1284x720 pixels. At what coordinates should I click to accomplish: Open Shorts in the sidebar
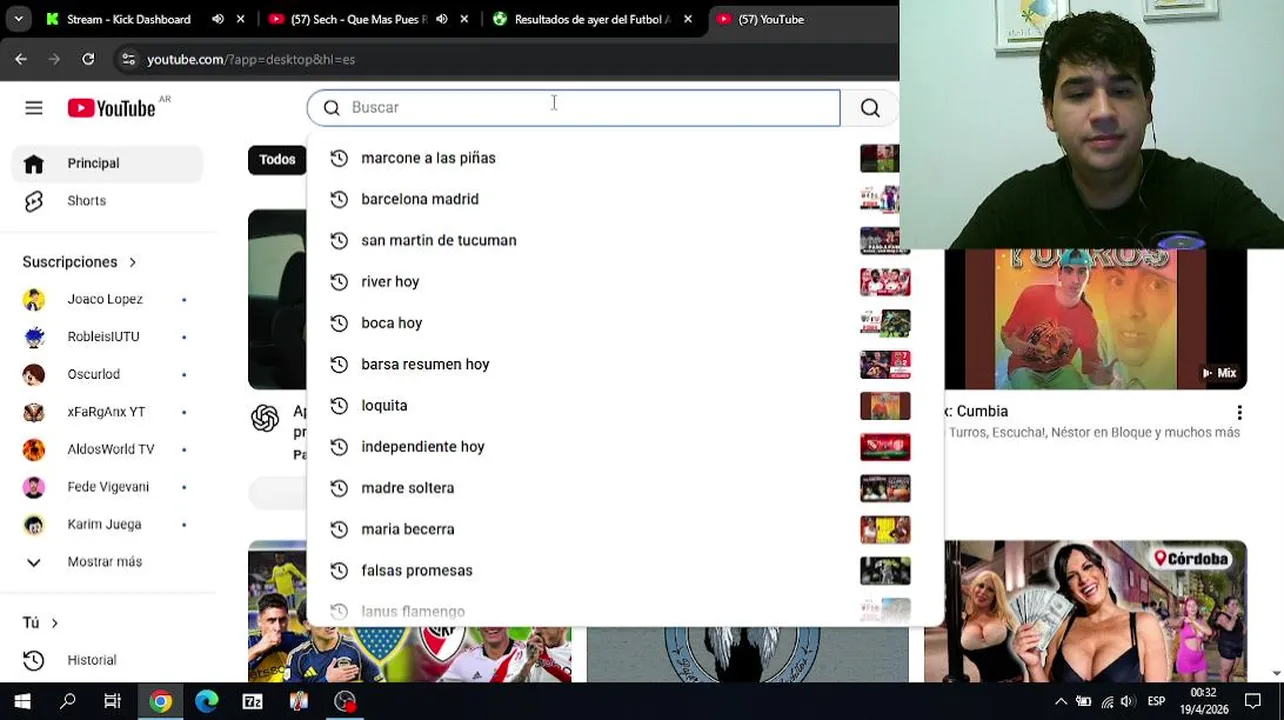click(107, 201)
